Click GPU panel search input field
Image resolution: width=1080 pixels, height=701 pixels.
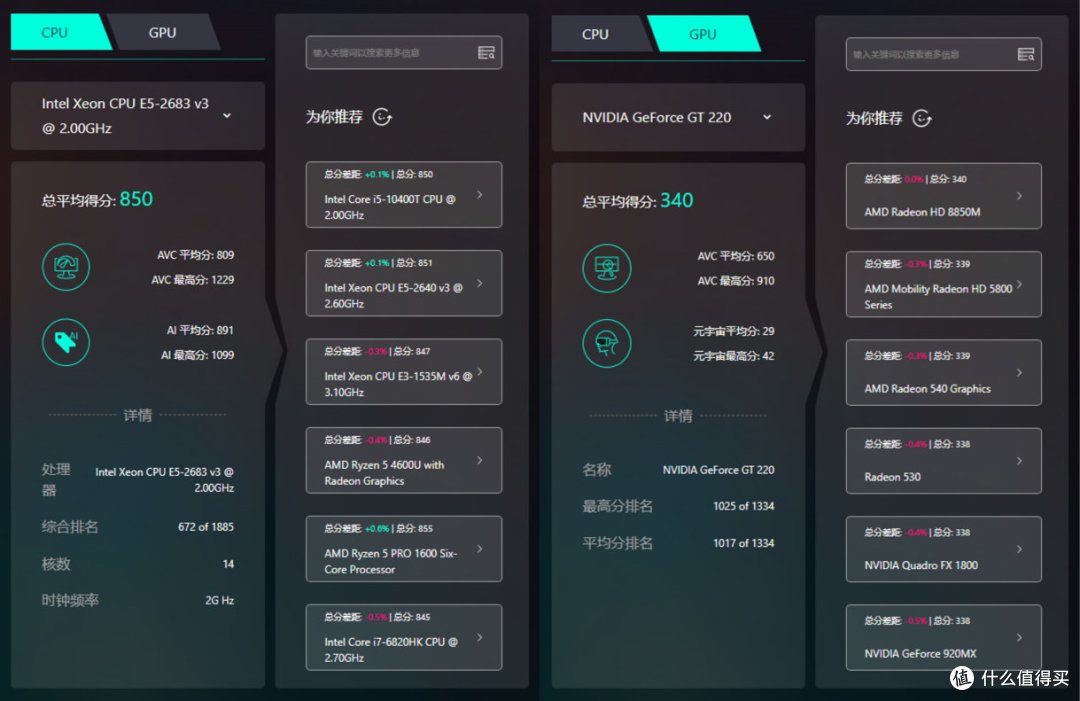point(943,54)
